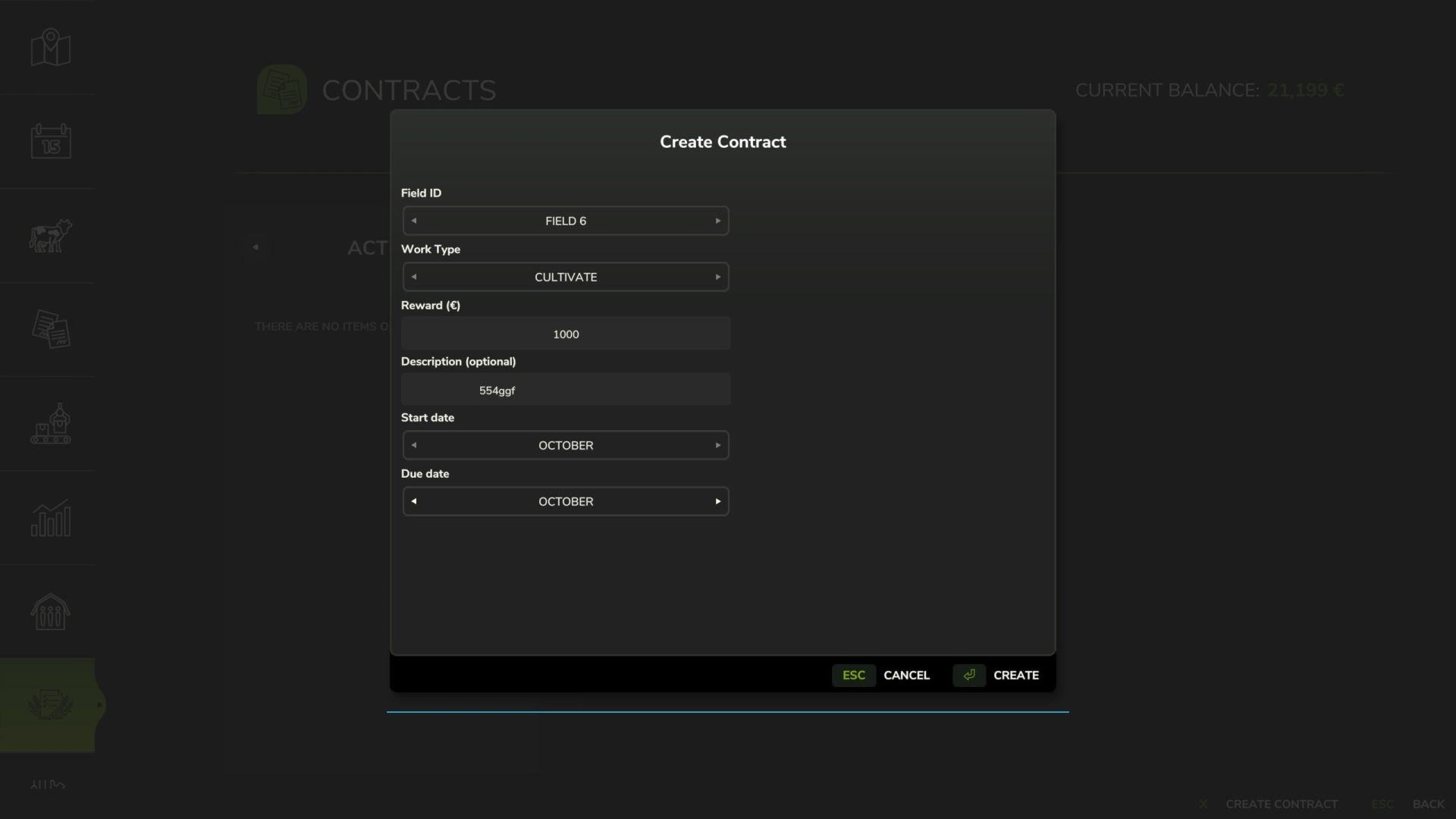Select the animals icon in the sidebar
The width and height of the screenshot is (1456, 819).
49,235
